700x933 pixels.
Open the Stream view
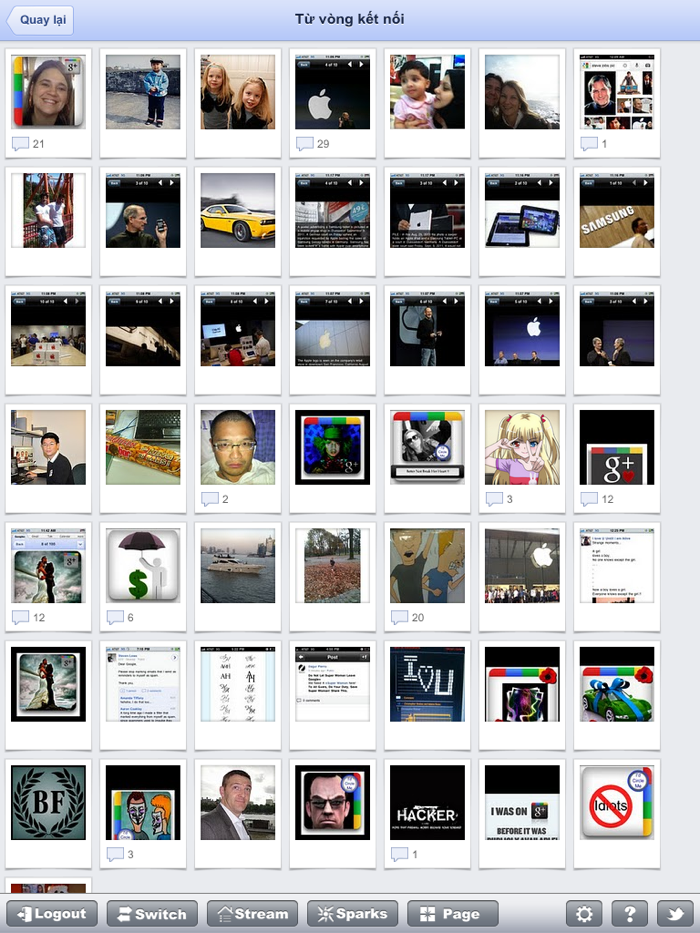(252, 913)
